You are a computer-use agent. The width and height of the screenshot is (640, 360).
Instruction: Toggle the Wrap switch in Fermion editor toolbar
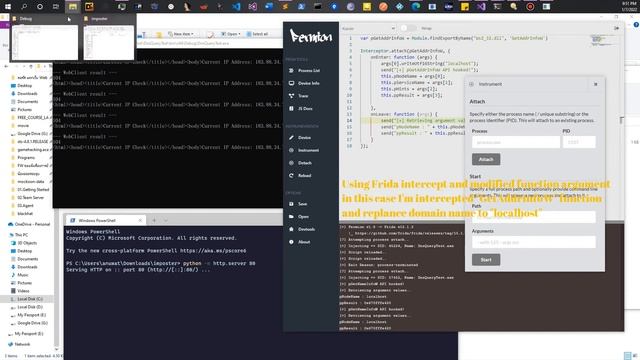408,28
